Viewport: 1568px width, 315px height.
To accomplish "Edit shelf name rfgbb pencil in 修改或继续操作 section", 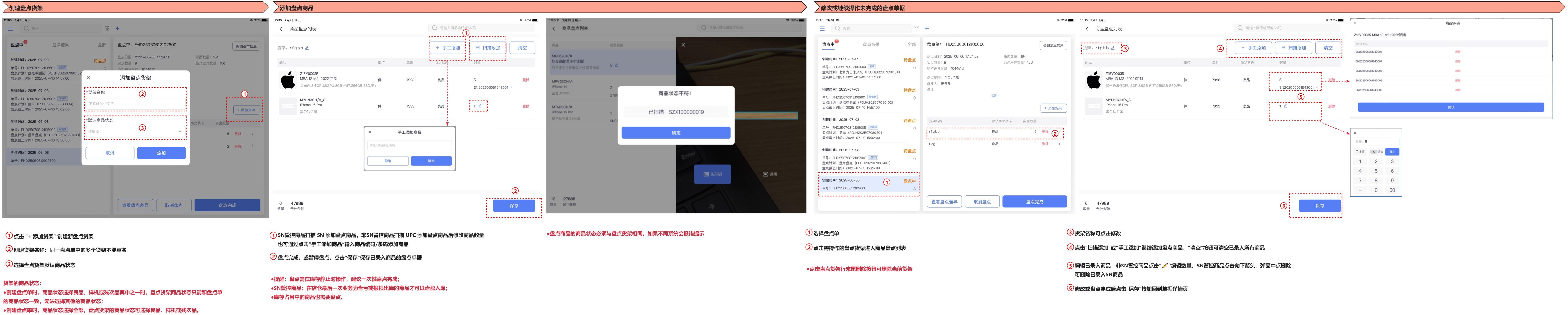I will 1113,48.
